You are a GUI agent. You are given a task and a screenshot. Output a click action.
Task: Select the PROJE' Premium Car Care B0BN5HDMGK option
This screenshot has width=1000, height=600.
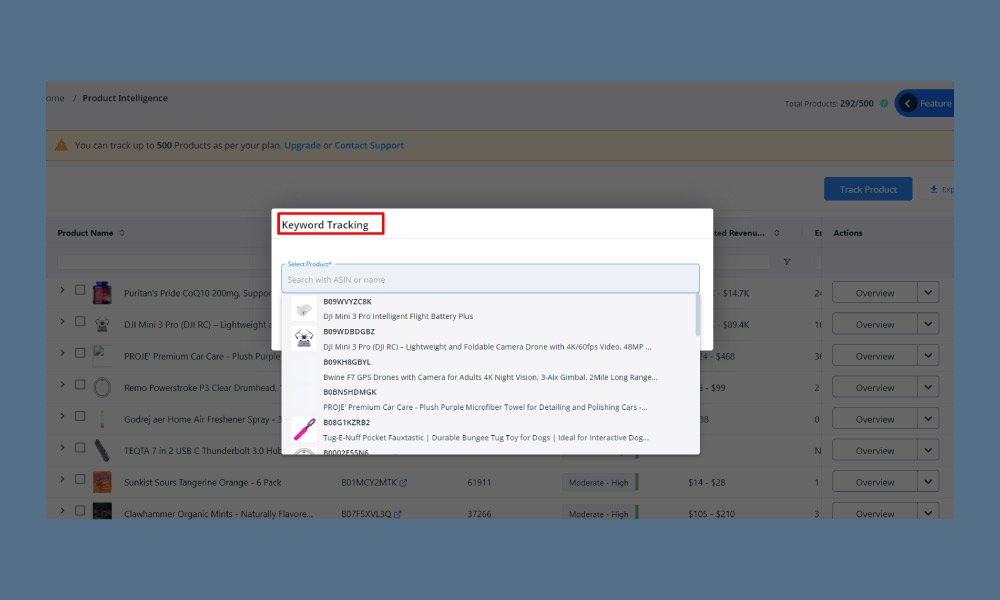point(490,399)
